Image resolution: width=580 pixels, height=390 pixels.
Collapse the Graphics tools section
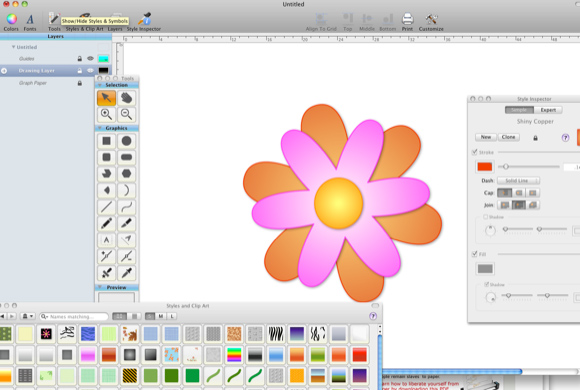point(100,128)
